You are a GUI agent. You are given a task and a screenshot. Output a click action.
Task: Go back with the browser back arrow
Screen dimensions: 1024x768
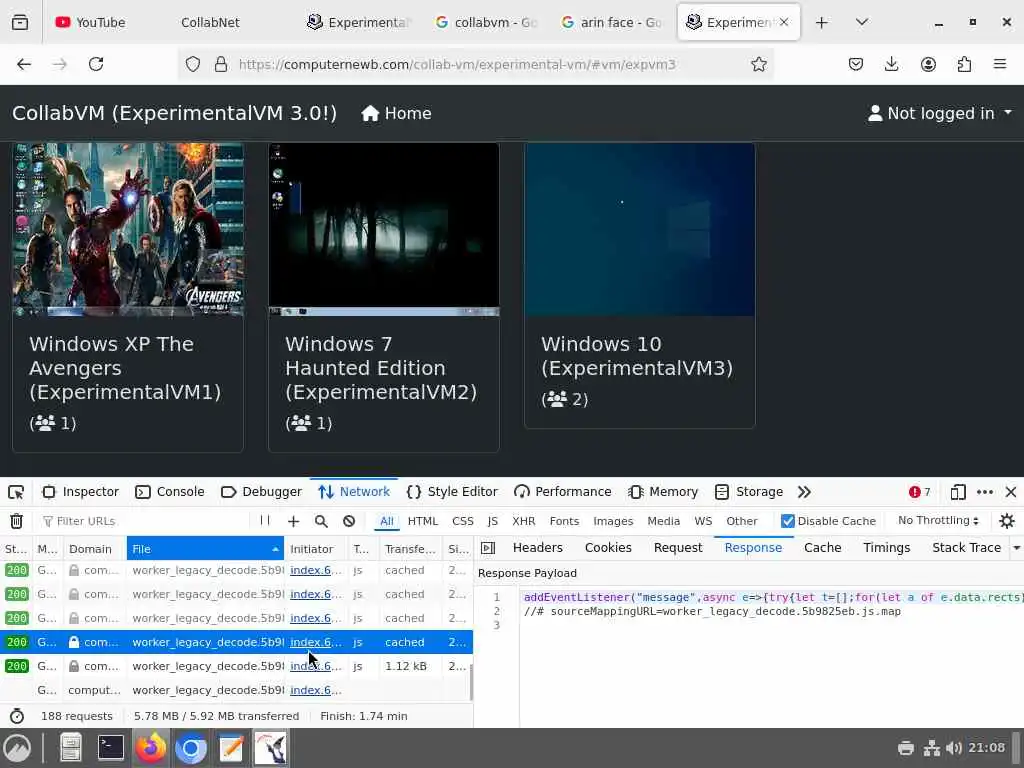point(24,64)
